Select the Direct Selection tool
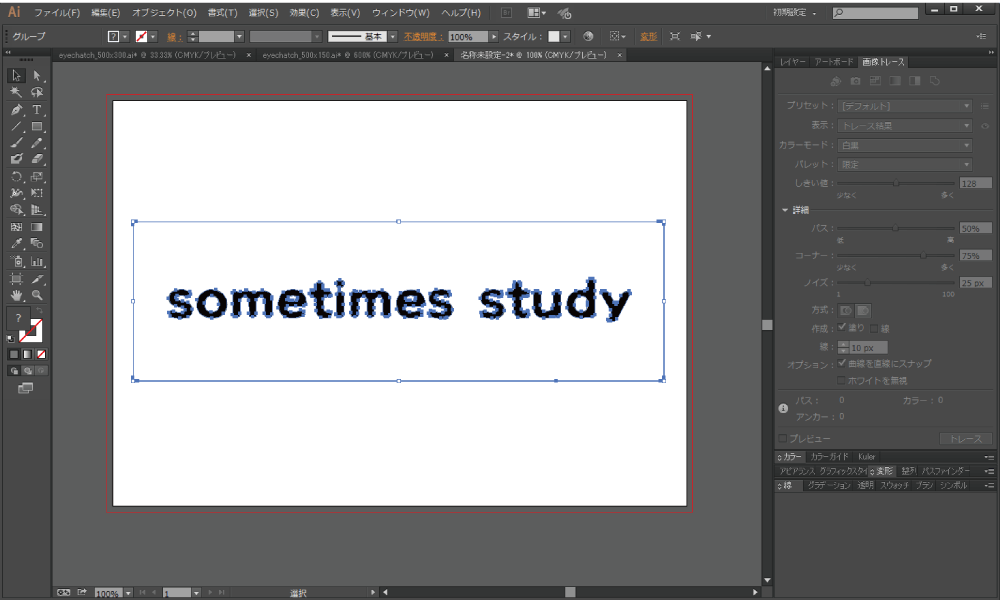The width and height of the screenshot is (1000, 600). click(x=37, y=75)
